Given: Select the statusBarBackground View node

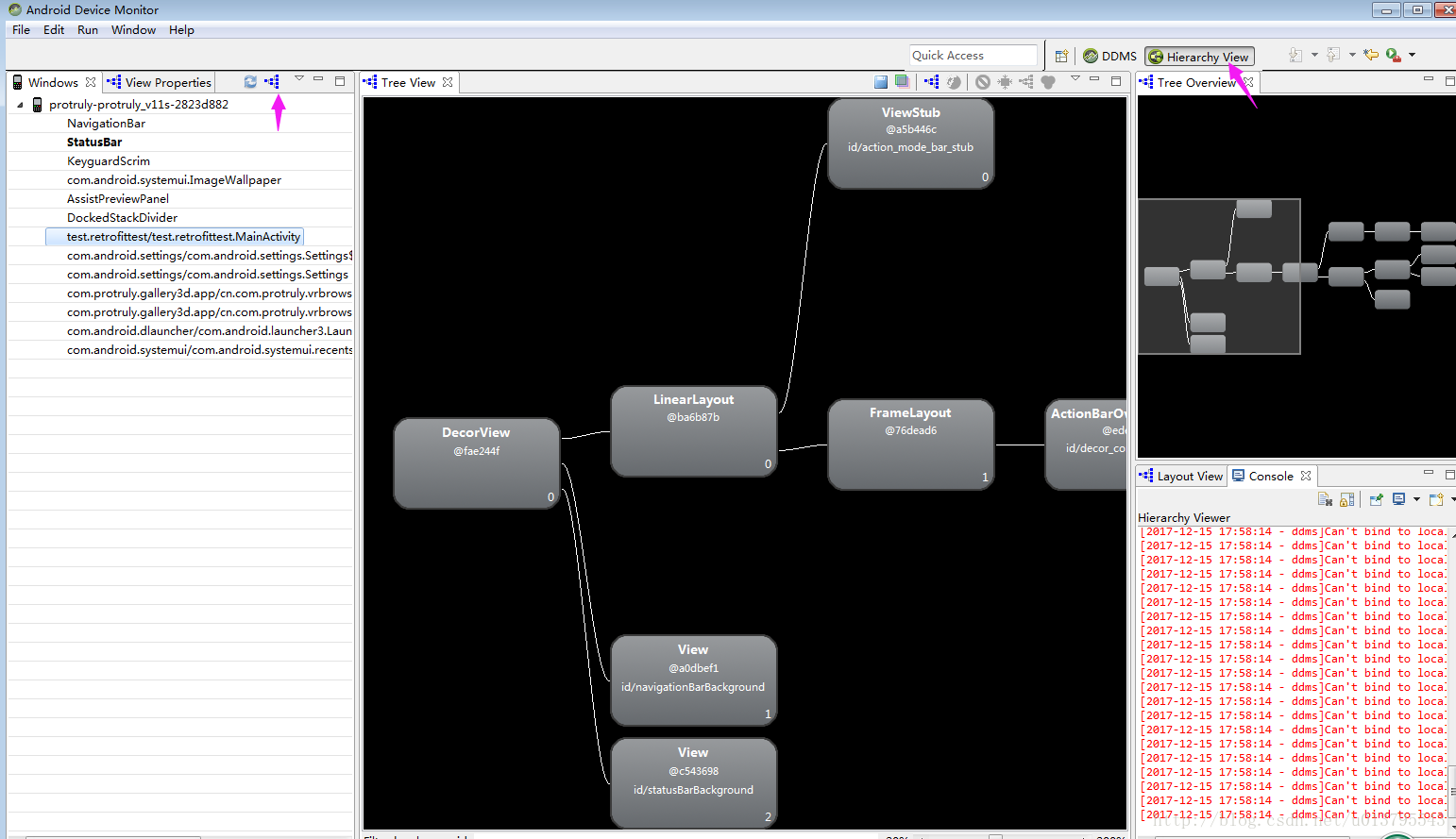Looking at the screenshot, I should pos(694,783).
